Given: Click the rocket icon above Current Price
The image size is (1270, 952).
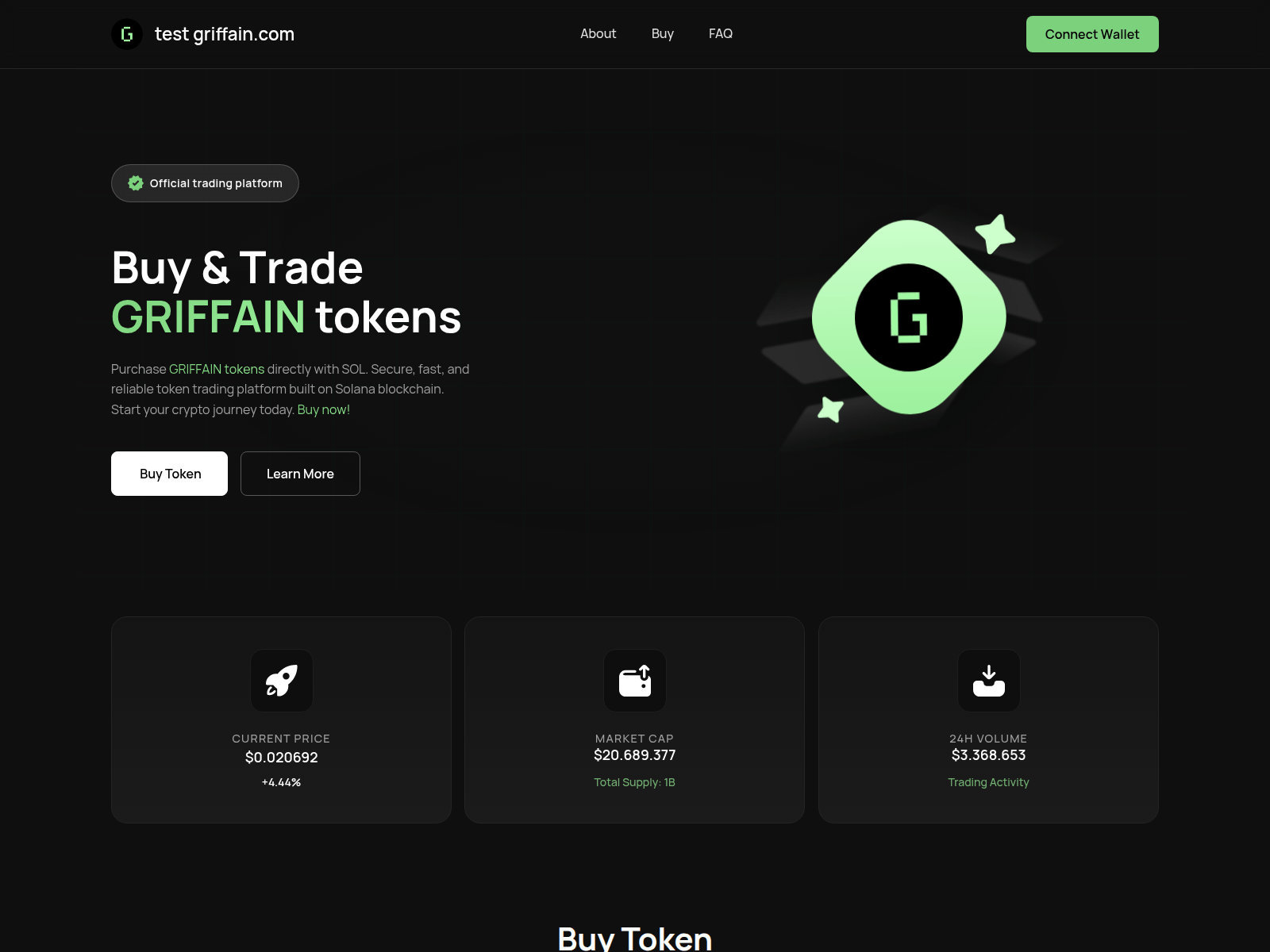Looking at the screenshot, I should click(x=282, y=681).
